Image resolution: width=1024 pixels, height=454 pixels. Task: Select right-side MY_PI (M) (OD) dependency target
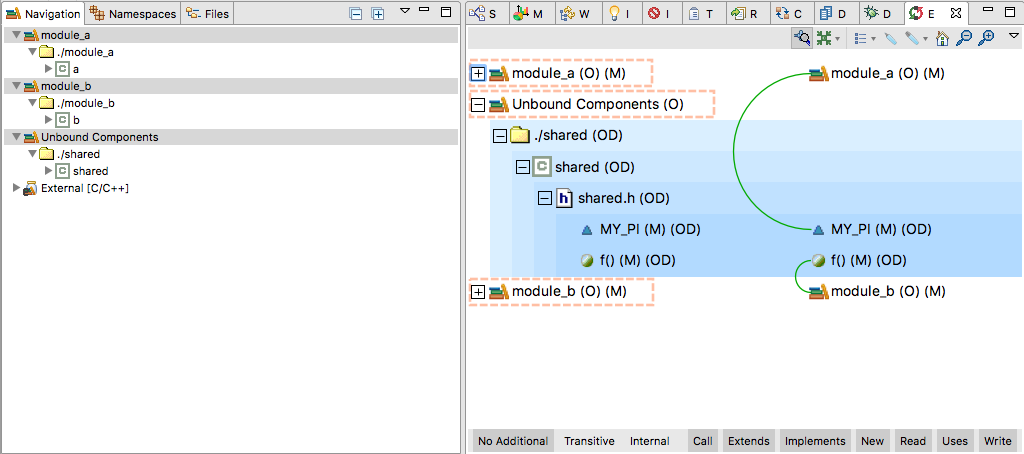click(x=872, y=230)
